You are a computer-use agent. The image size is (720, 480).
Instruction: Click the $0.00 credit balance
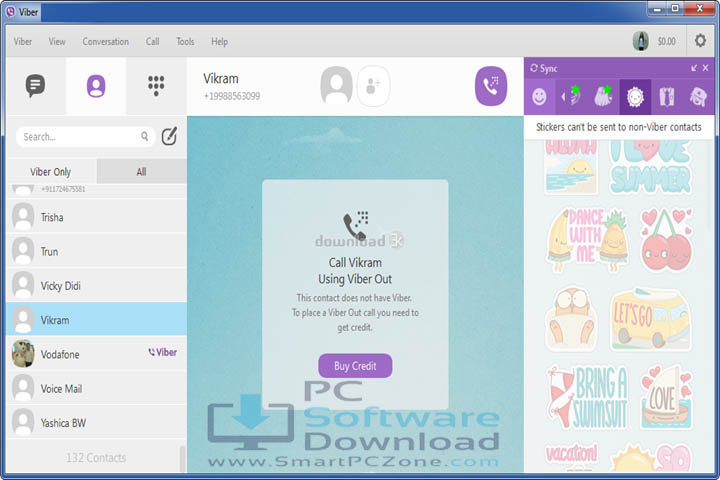tap(666, 41)
